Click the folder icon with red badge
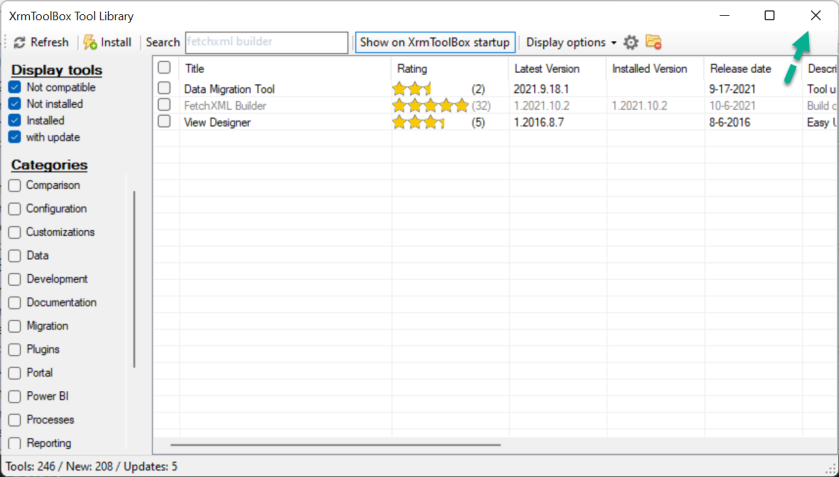The height and width of the screenshot is (477, 839). point(653,42)
